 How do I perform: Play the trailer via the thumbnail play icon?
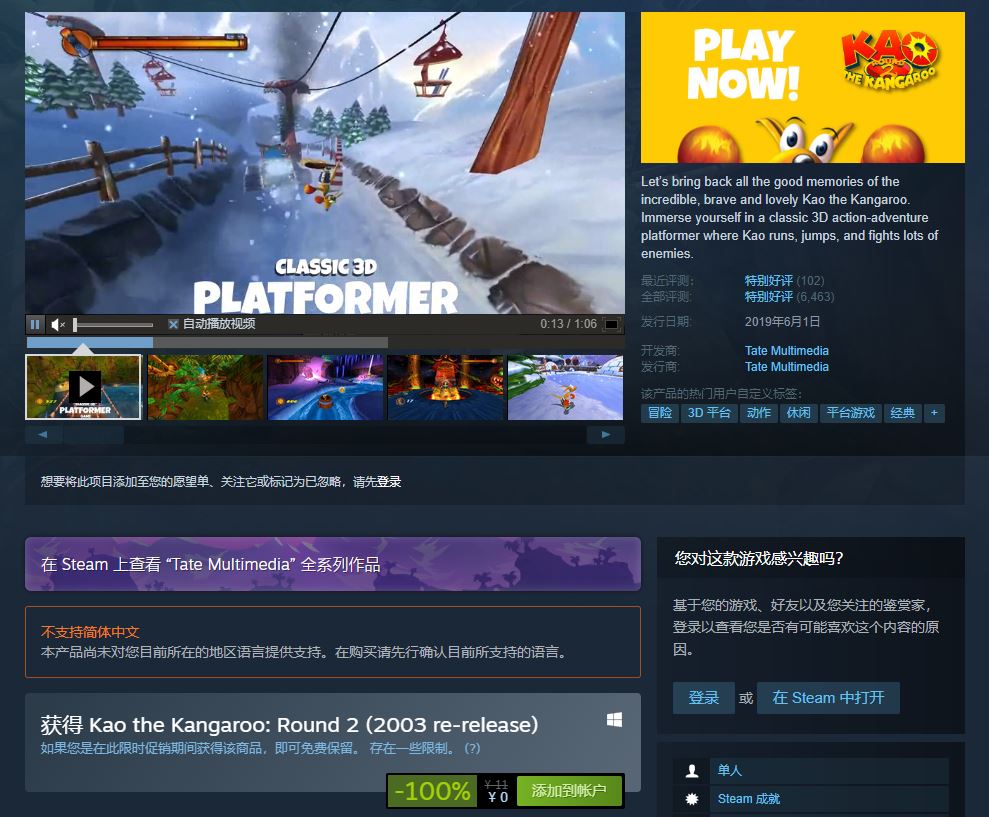pyautogui.click(x=85, y=387)
